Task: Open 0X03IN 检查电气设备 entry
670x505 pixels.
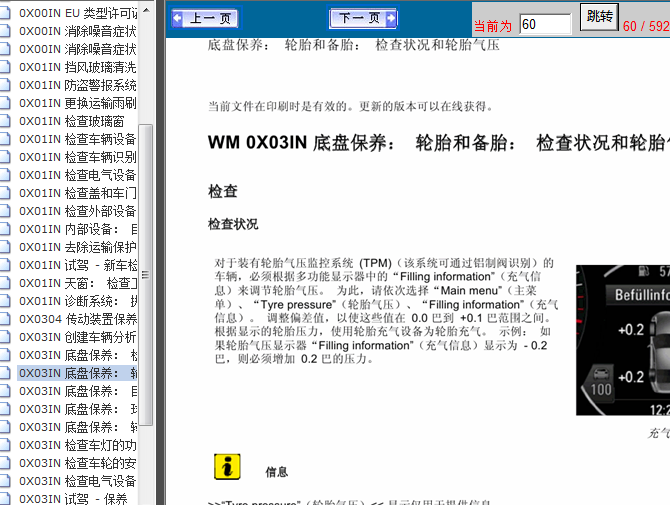Action: pyautogui.click(x=78, y=481)
